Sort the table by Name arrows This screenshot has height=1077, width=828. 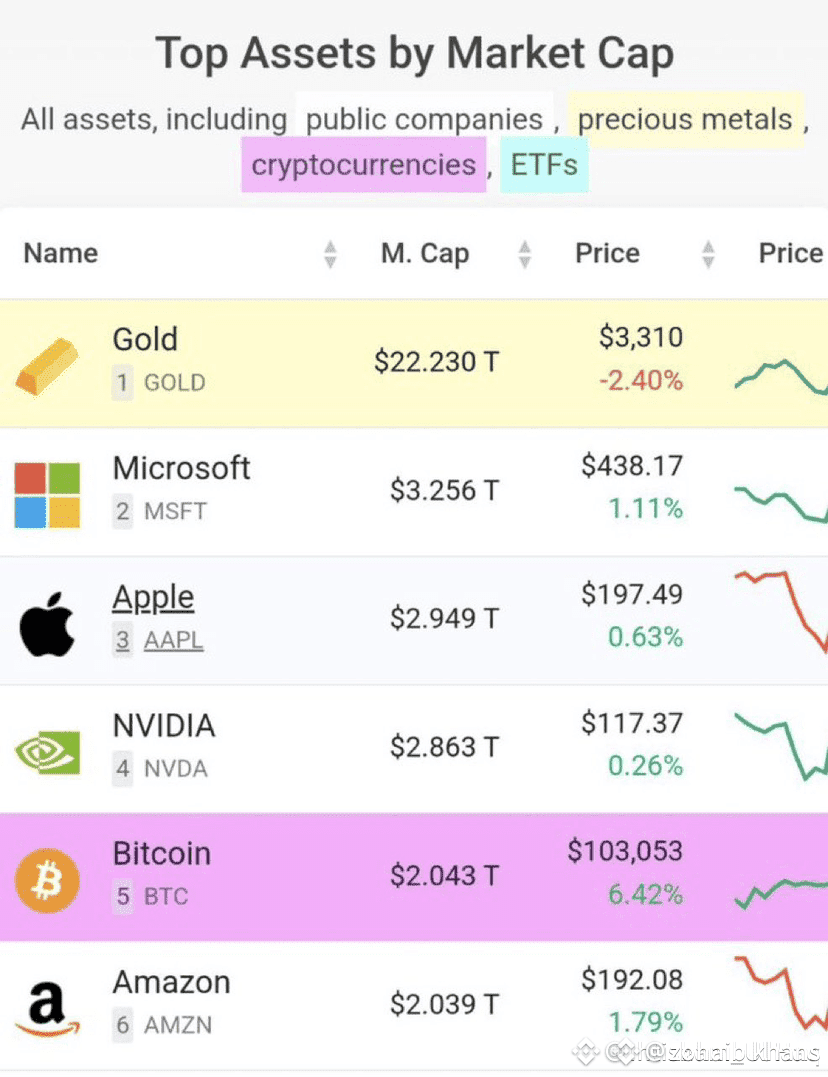(331, 254)
